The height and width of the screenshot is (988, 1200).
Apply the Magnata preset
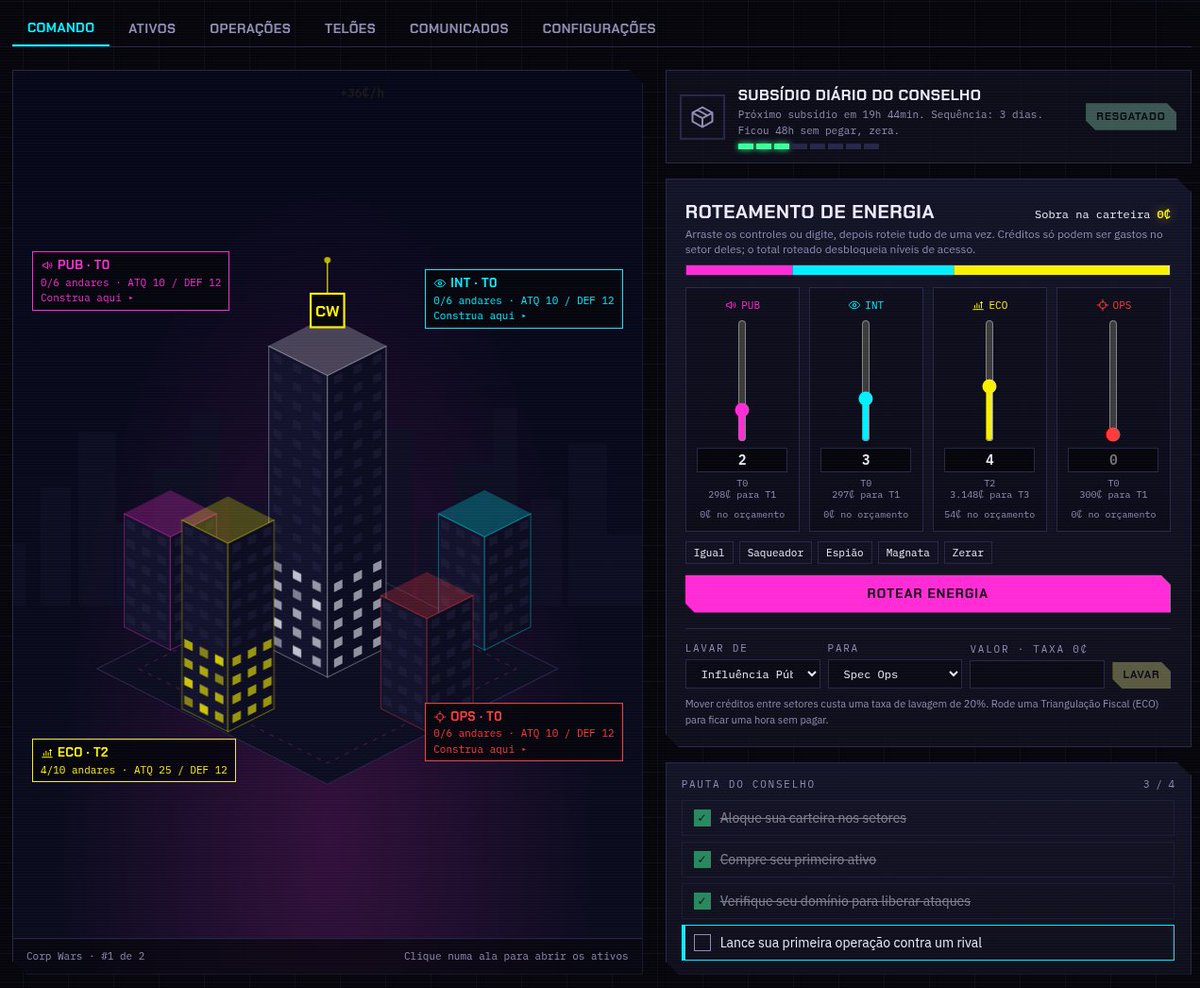click(909, 553)
